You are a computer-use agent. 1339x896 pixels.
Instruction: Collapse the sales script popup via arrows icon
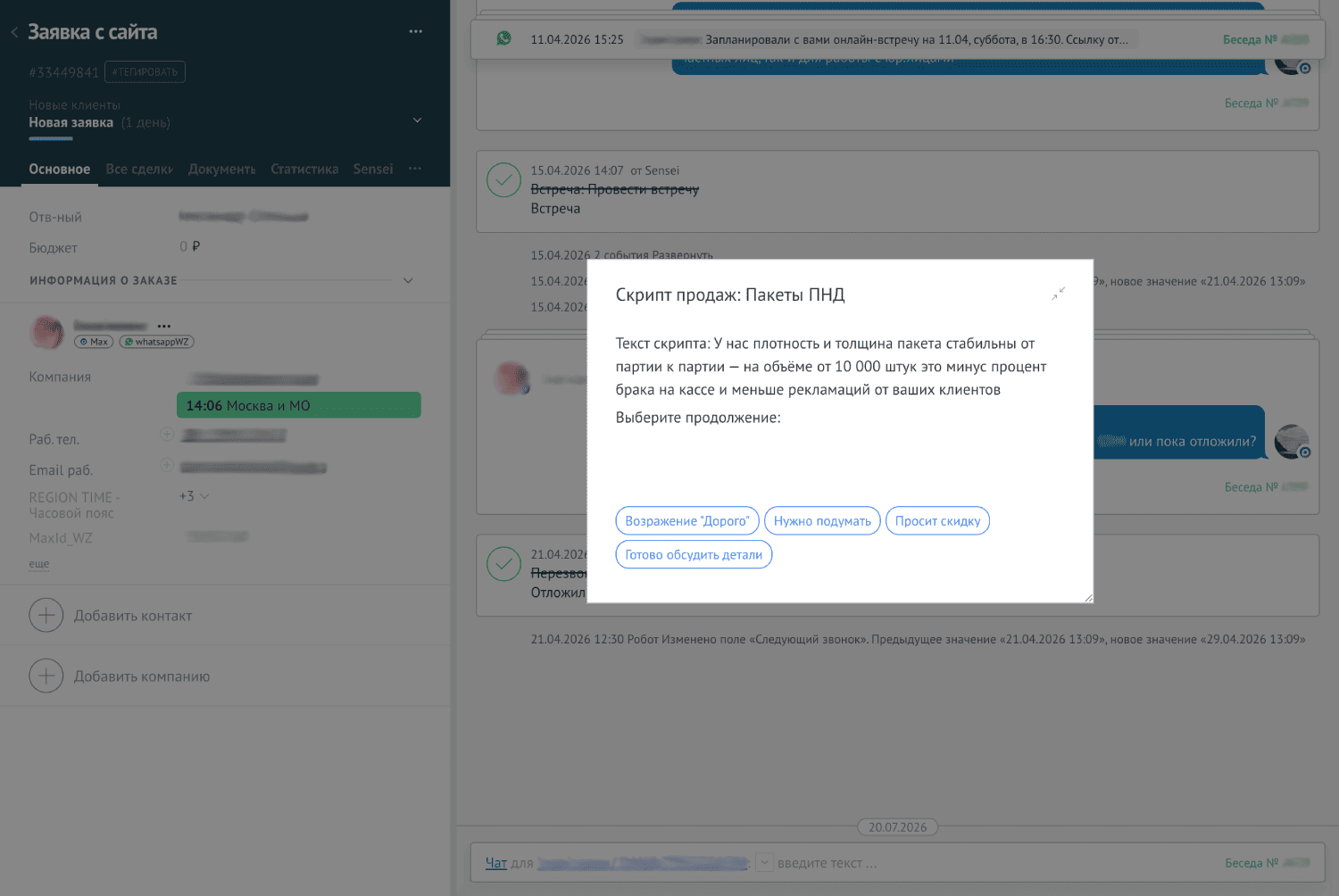[1059, 294]
